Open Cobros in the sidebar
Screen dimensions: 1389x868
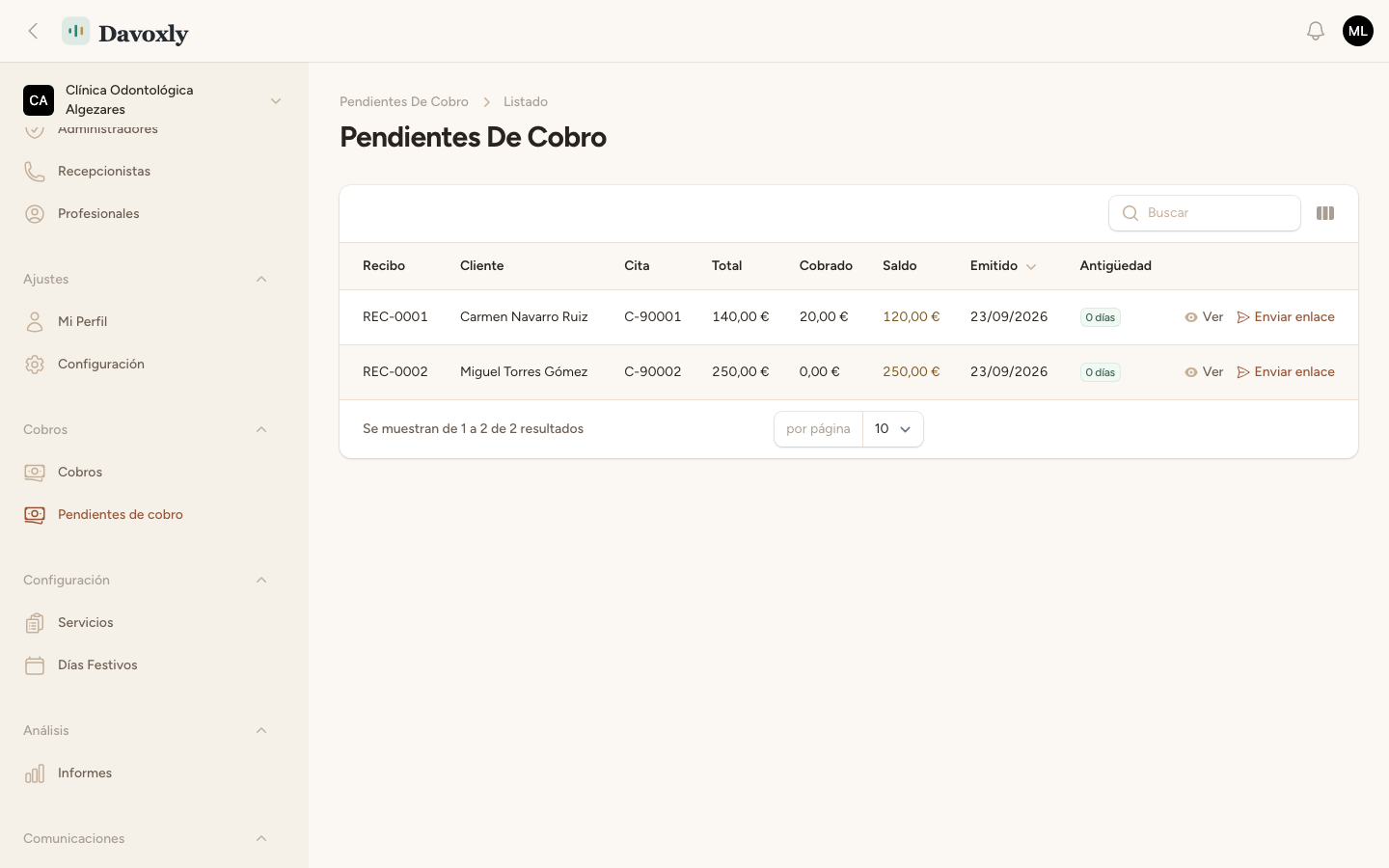[80, 473]
